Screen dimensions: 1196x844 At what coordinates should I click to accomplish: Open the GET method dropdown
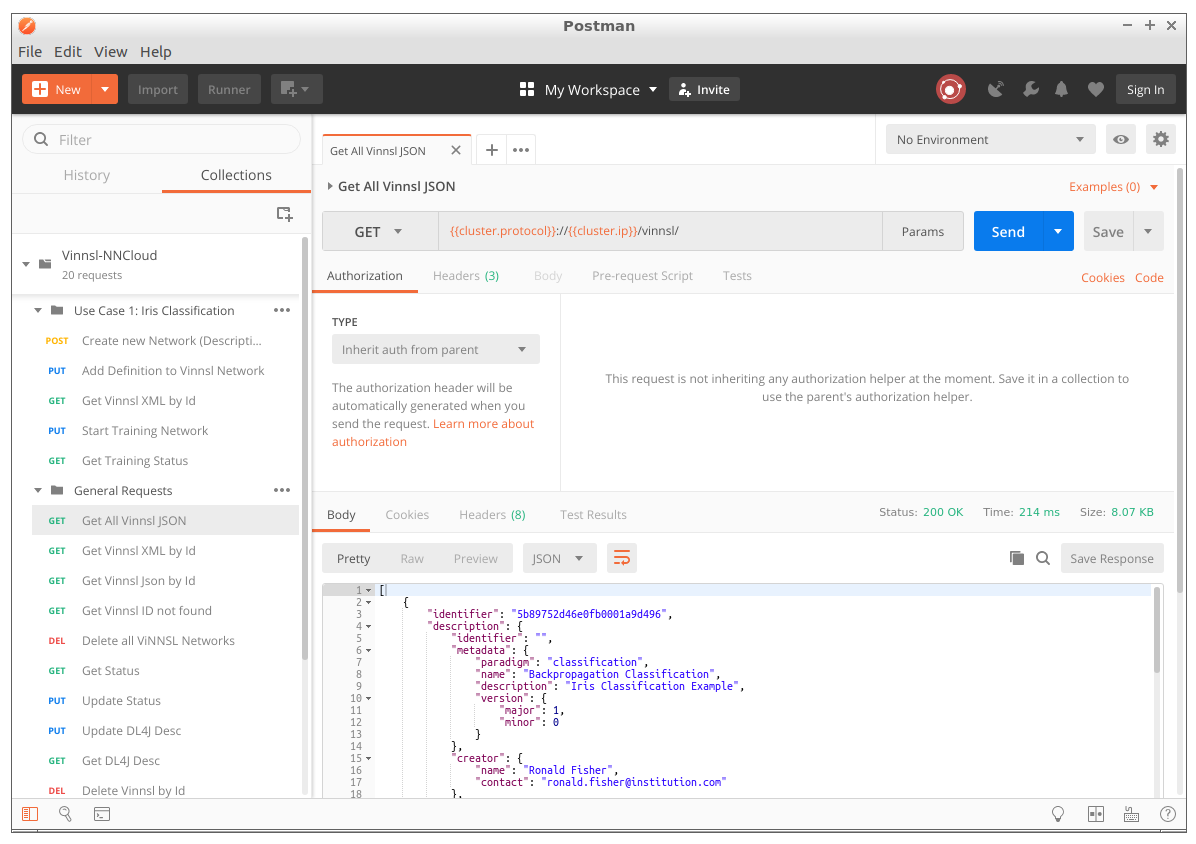pos(380,232)
